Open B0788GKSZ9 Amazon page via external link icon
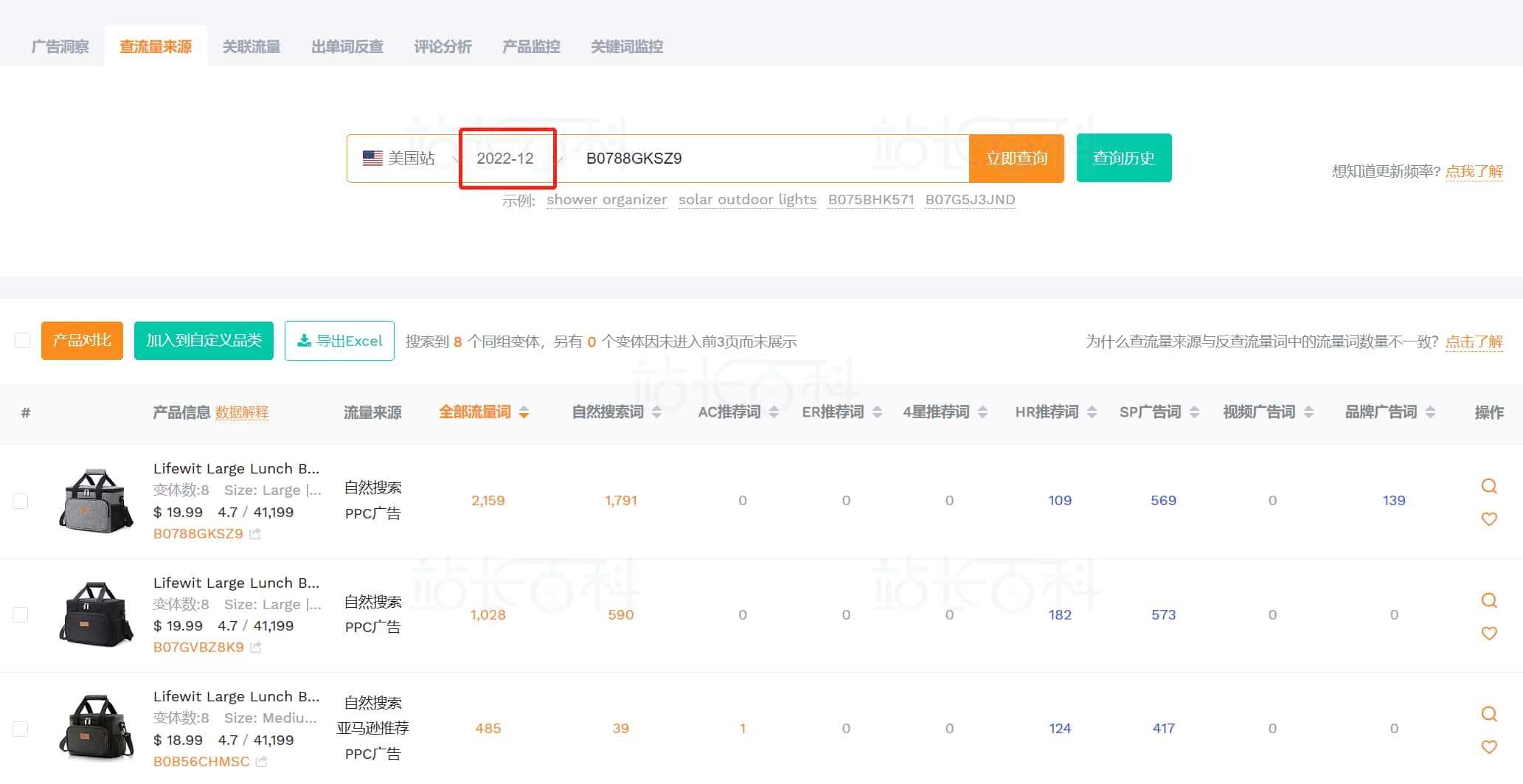This screenshot has width=1523, height=784. tap(255, 533)
